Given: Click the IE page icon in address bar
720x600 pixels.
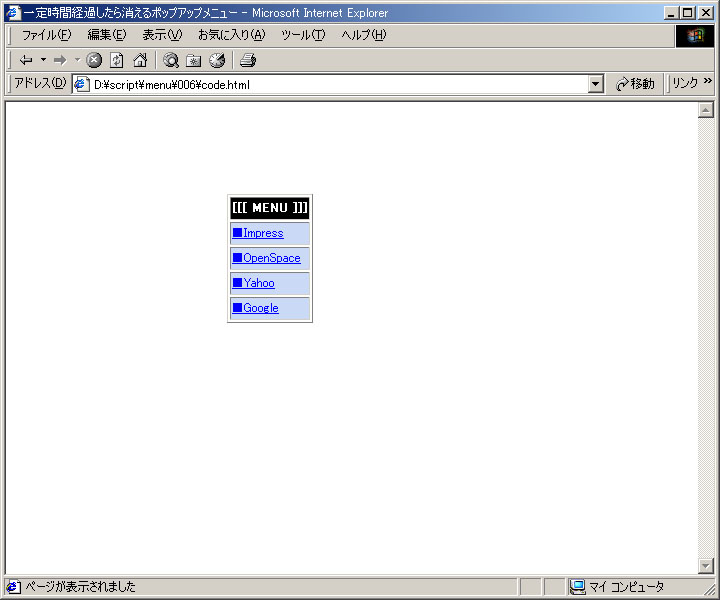Looking at the screenshot, I should 81,84.
